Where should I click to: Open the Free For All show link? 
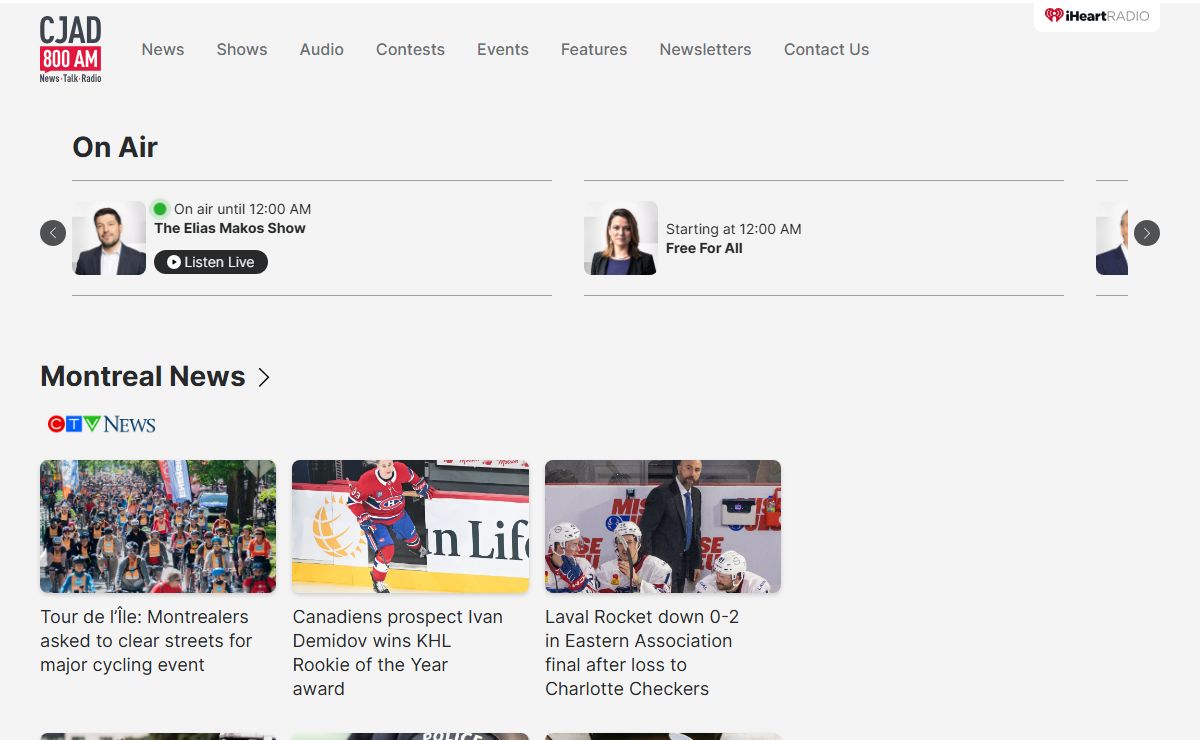click(704, 248)
